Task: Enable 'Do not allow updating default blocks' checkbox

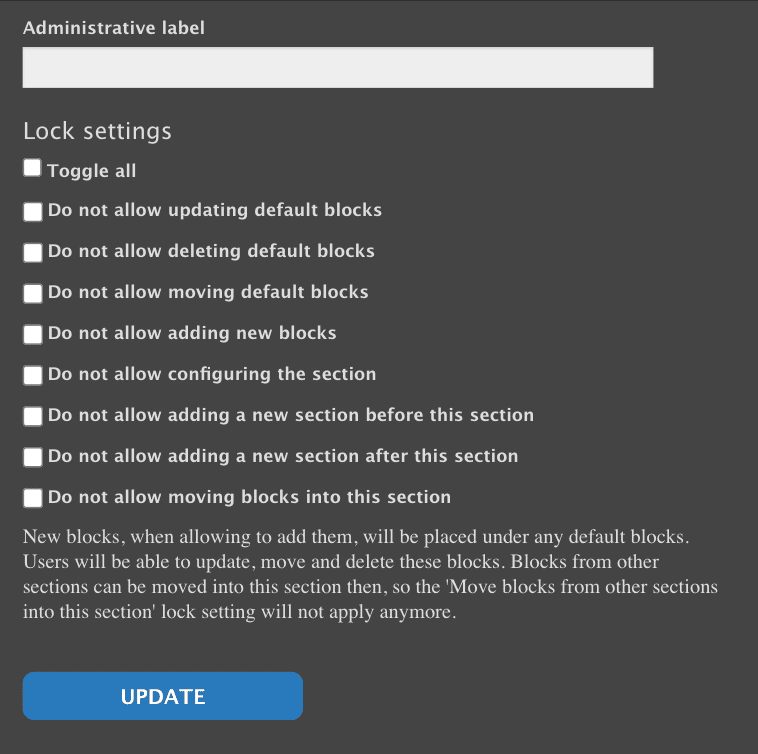Action: point(33,211)
